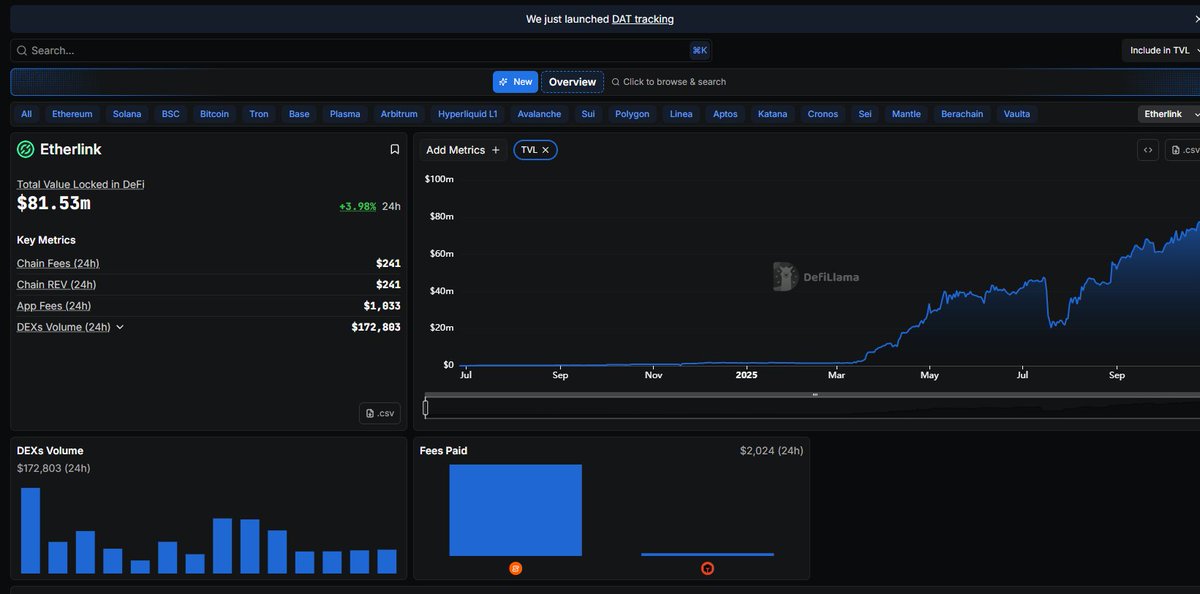Click the large Fees Paid bar
The image size is (1200, 594).
tap(515, 510)
